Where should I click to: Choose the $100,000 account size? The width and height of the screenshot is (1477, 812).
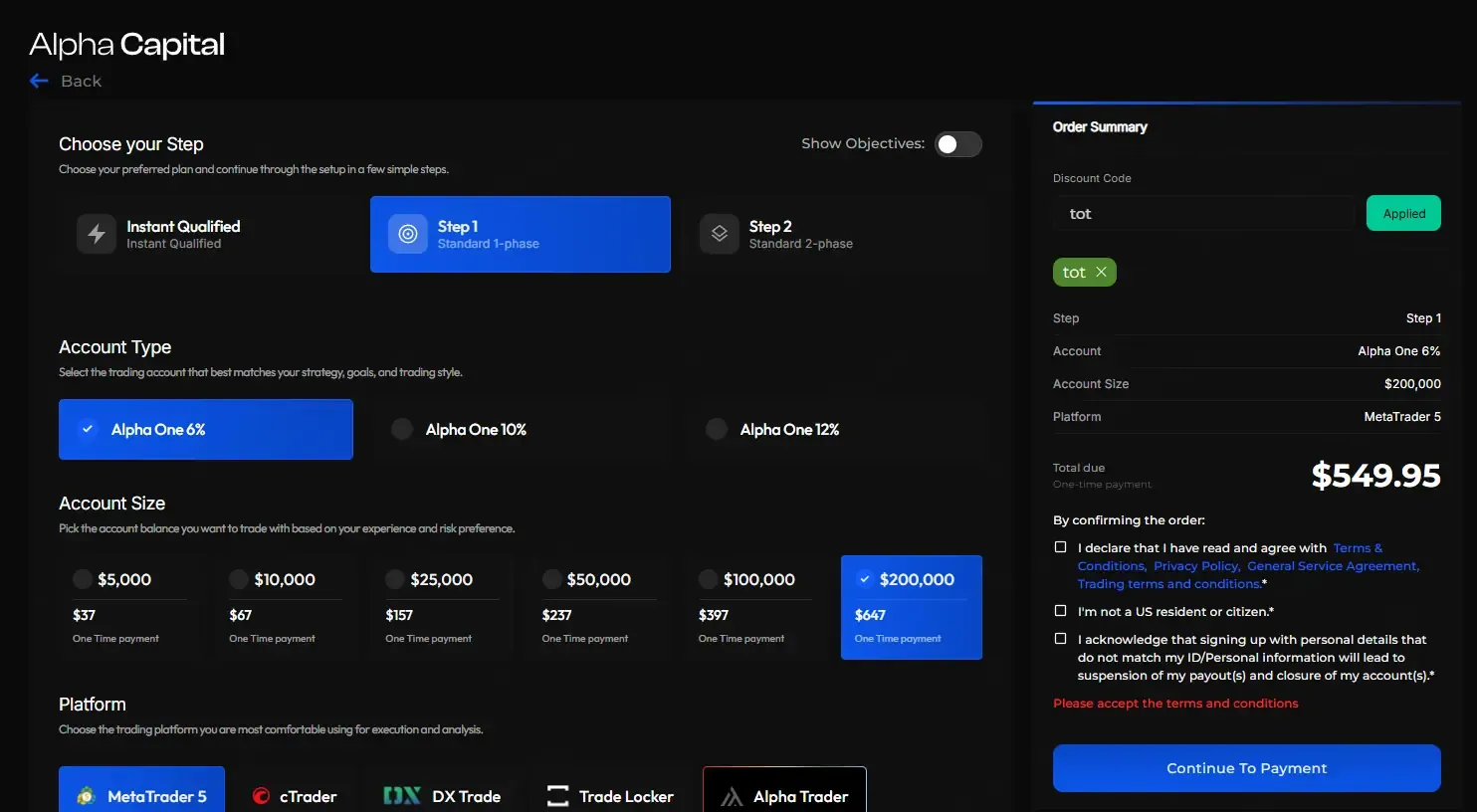point(755,607)
